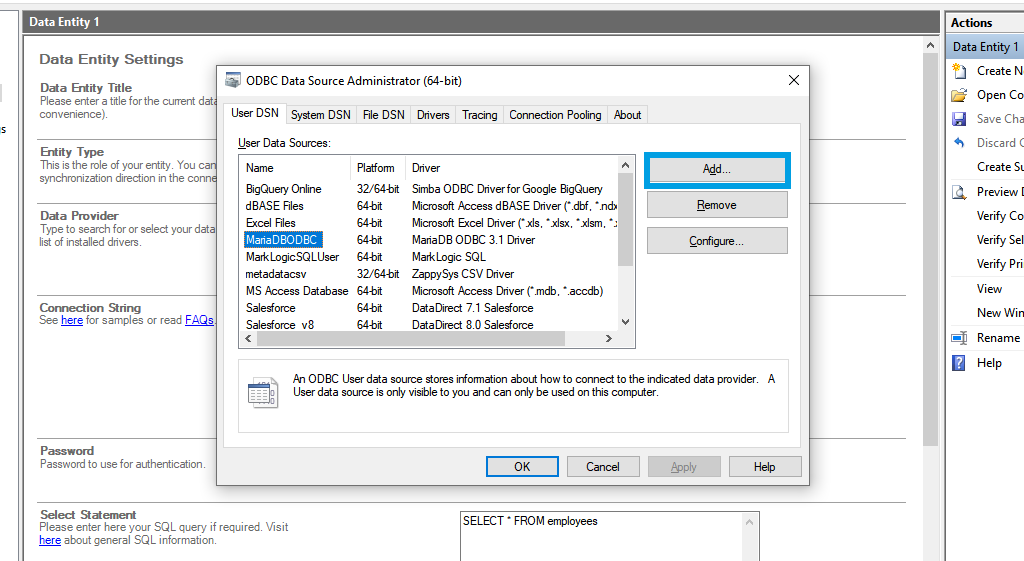The image size is (1024, 561).
Task: Click the horizontal scrollbar right arrow
Action: (x=608, y=339)
